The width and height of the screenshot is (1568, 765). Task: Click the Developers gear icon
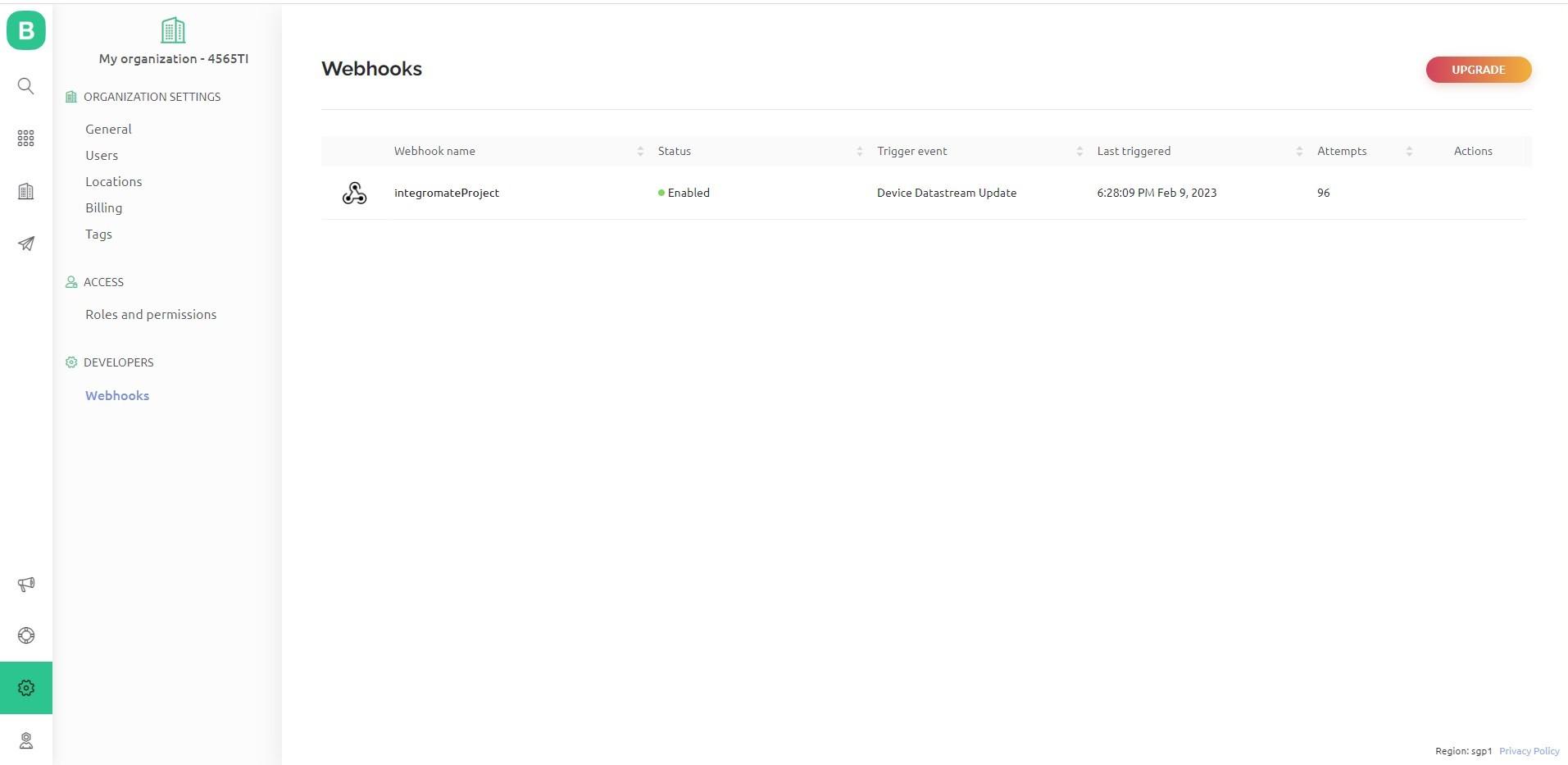point(71,362)
